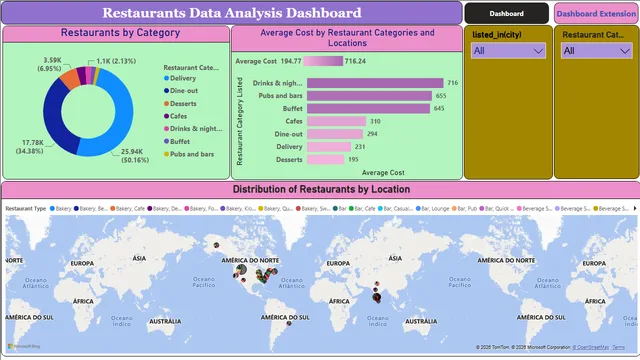Screen dimensions: 640x360
Task: Click the orange Desserts donut segment
Action: pos(70,78)
